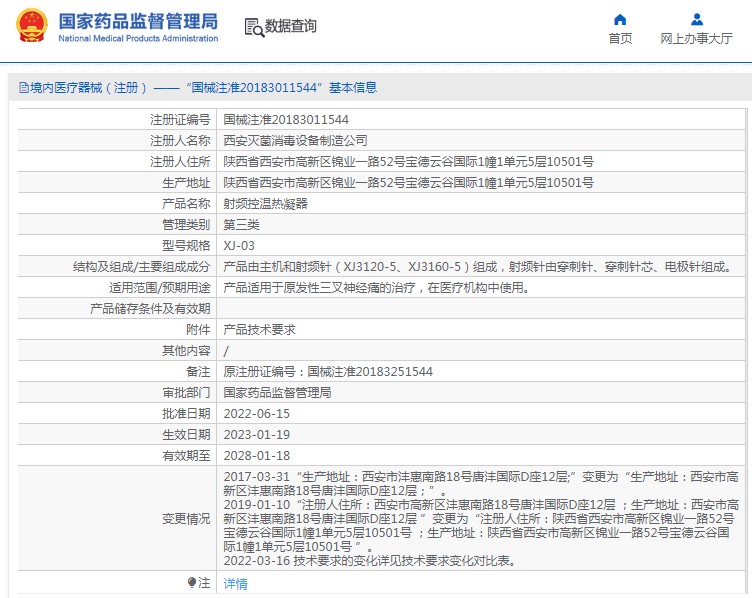Open the 详情 details link
The width and height of the screenshot is (752, 598).
pyautogui.click(x=235, y=584)
